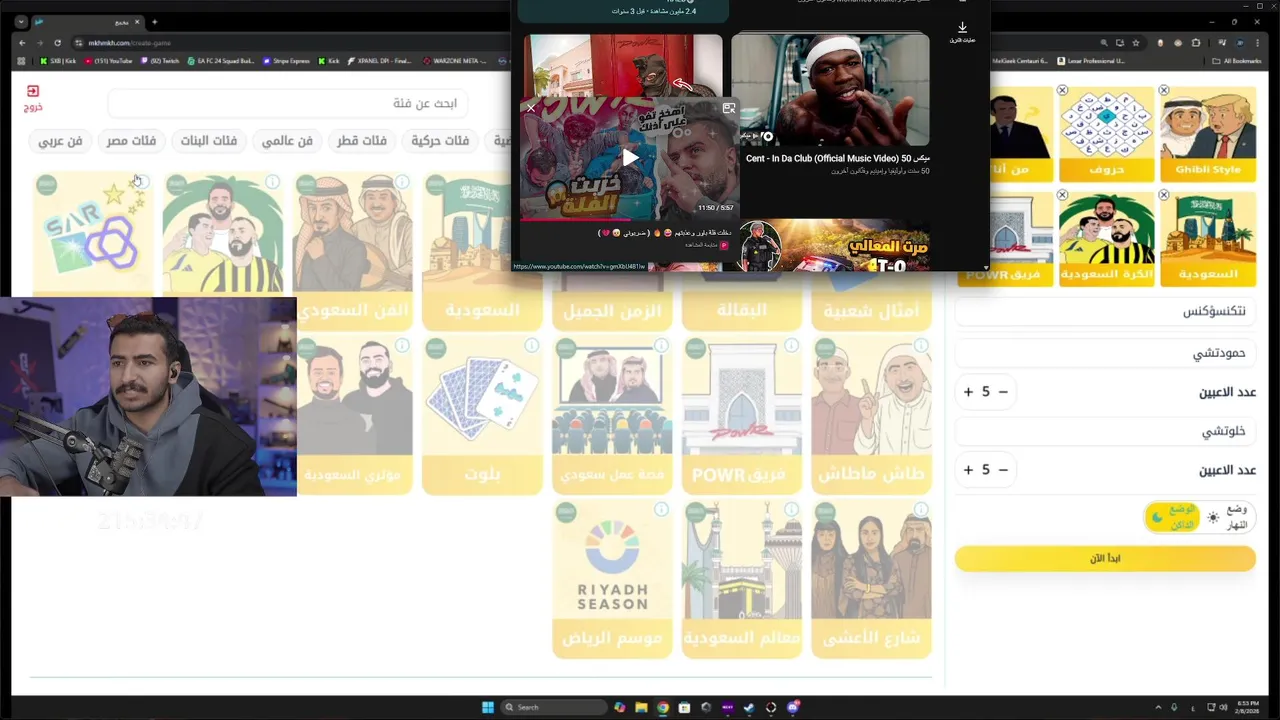The height and width of the screenshot is (720, 1280).
Task: Select the فن عربي category chip
Action: point(60,141)
